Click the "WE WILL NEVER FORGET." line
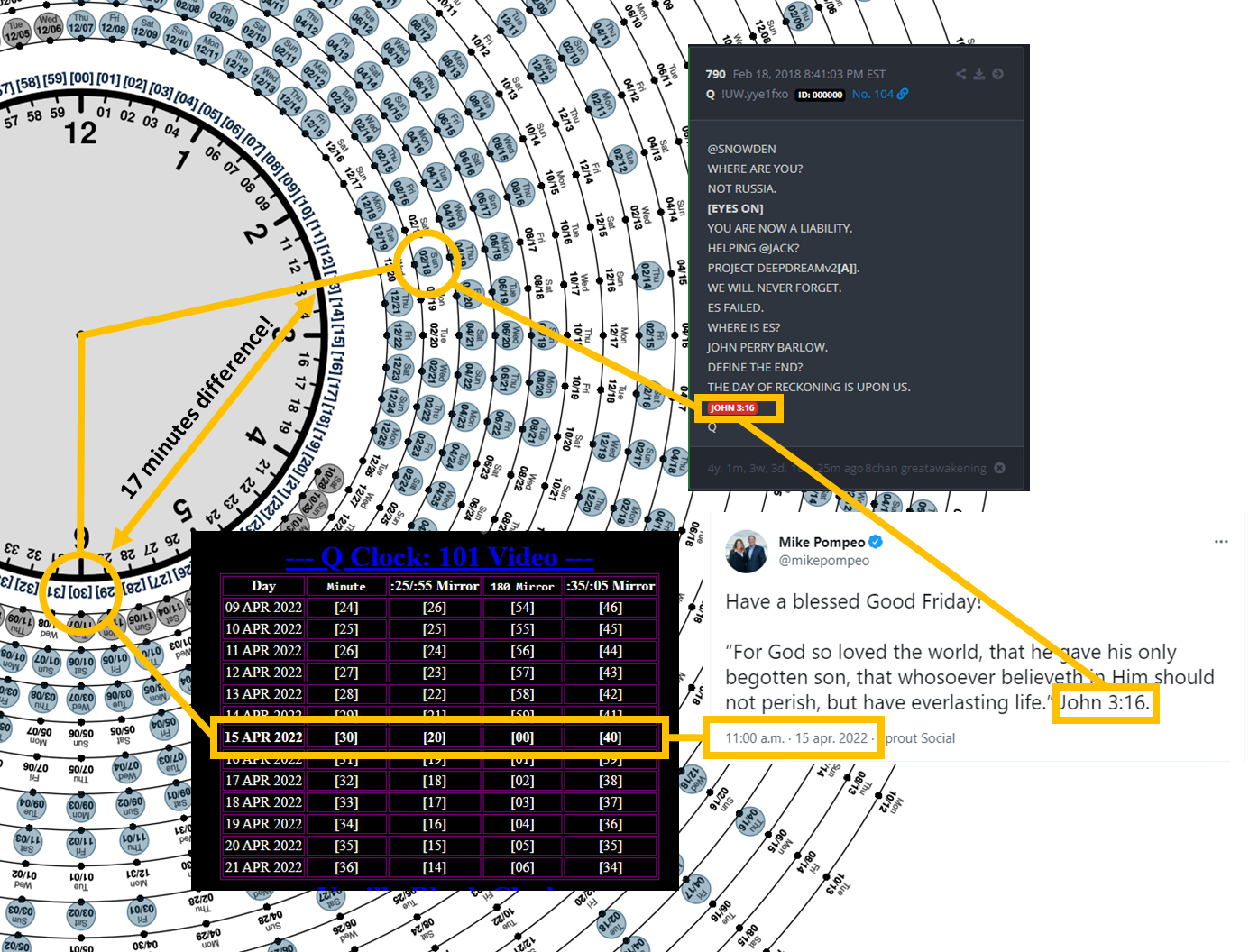The image size is (1249, 952). (775, 288)
